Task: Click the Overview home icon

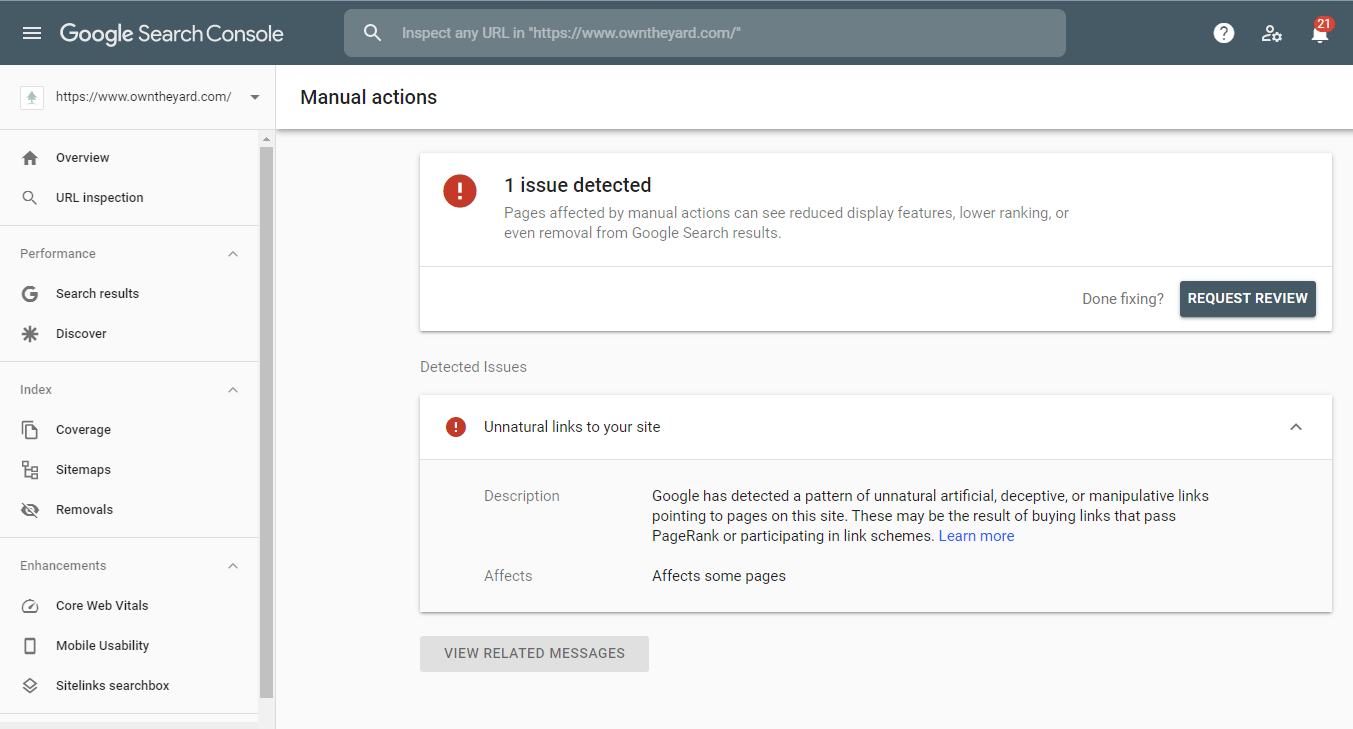Action: pyautogui.click(x=30, y=158)
